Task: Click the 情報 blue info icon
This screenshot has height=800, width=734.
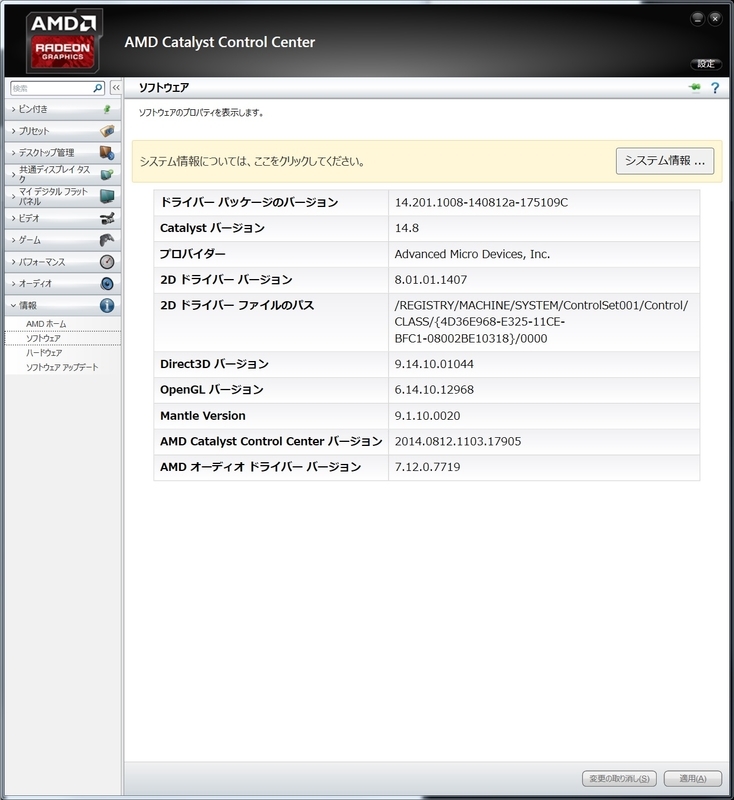Action: pyautogui.click(x=107, y=306)
